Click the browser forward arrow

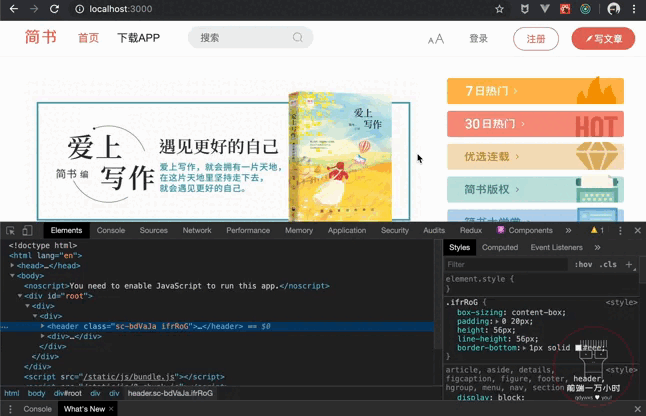click(x=34, y=9)
